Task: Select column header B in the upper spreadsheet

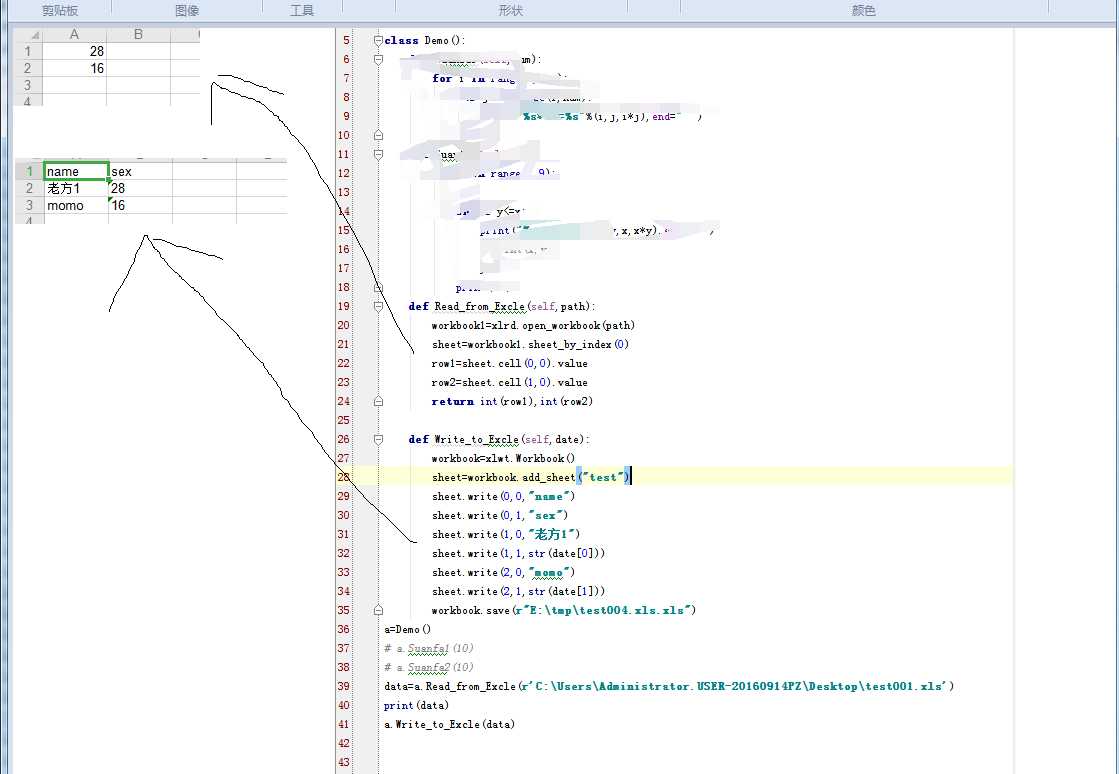Action: point(138,35)
